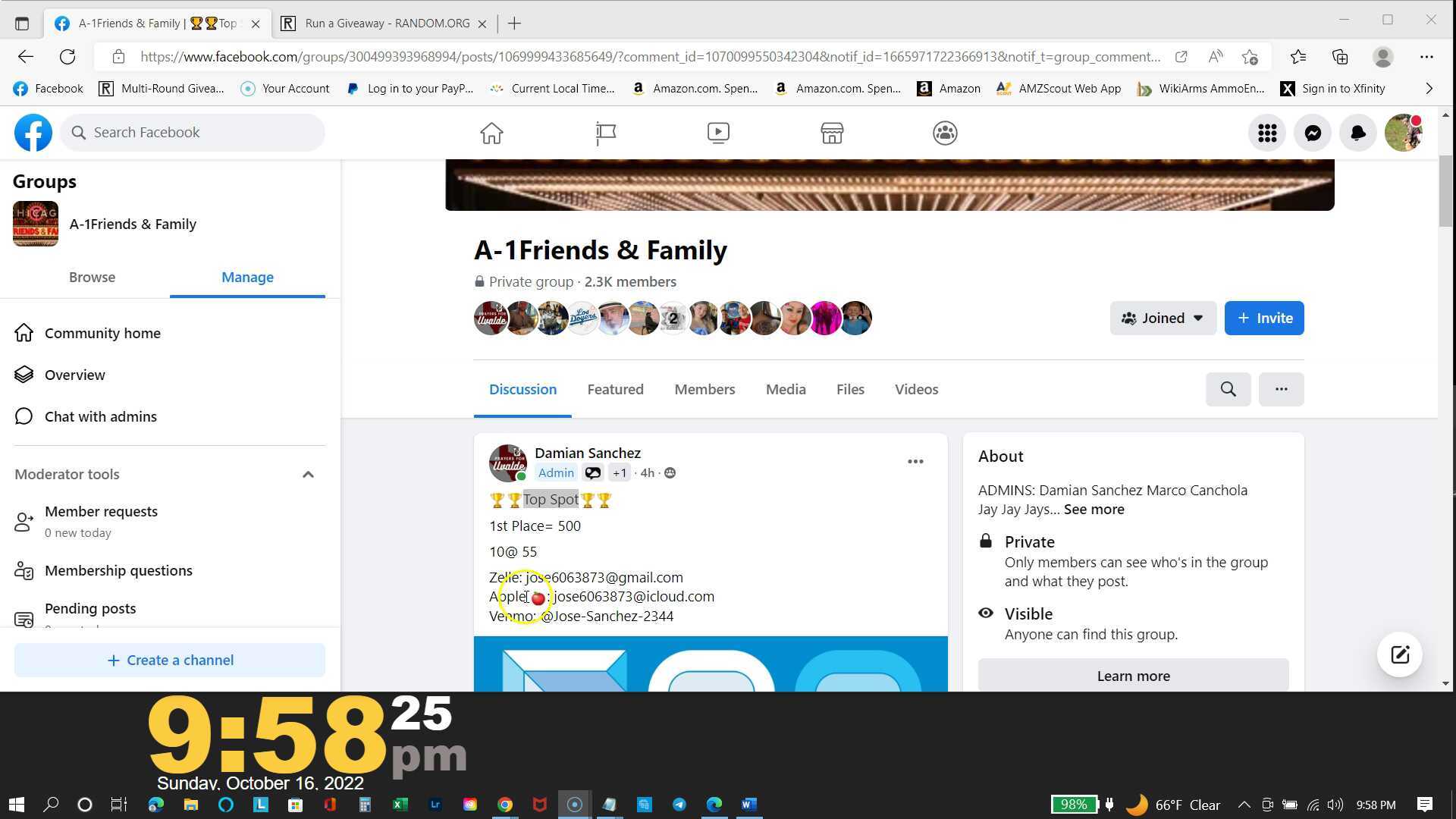Open the Groups icon in top navigation

[x=945, y=133]
